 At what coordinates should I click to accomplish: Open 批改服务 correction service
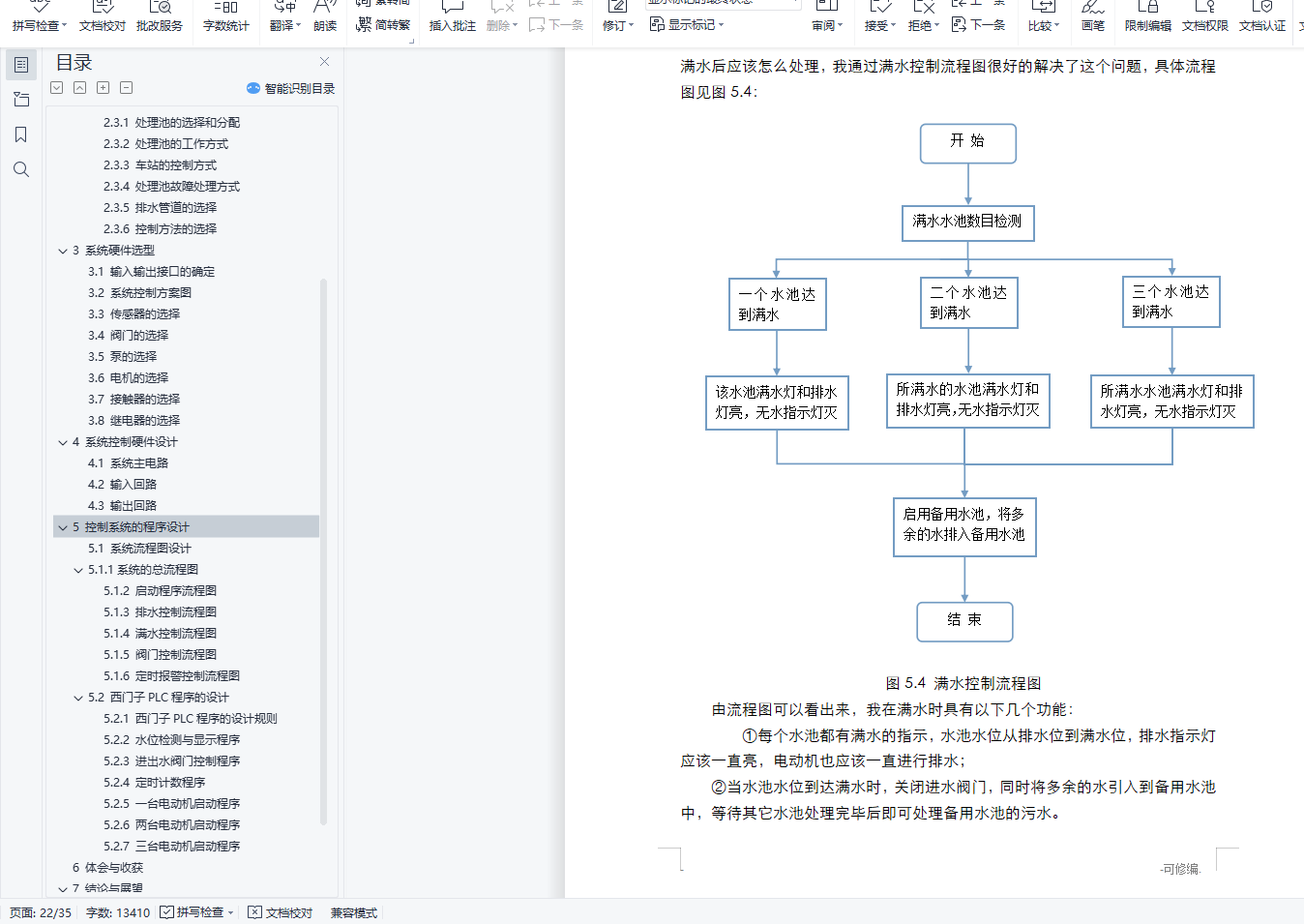159,16
